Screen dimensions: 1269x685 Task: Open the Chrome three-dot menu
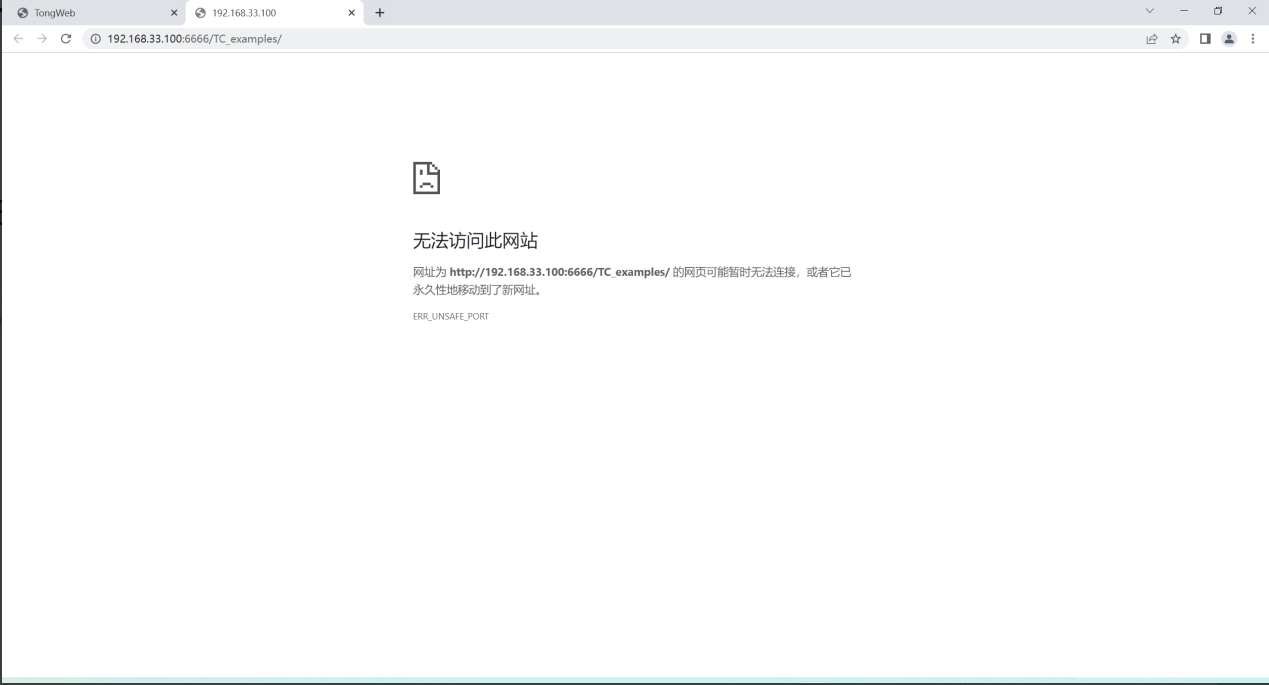pos(1253,39)
